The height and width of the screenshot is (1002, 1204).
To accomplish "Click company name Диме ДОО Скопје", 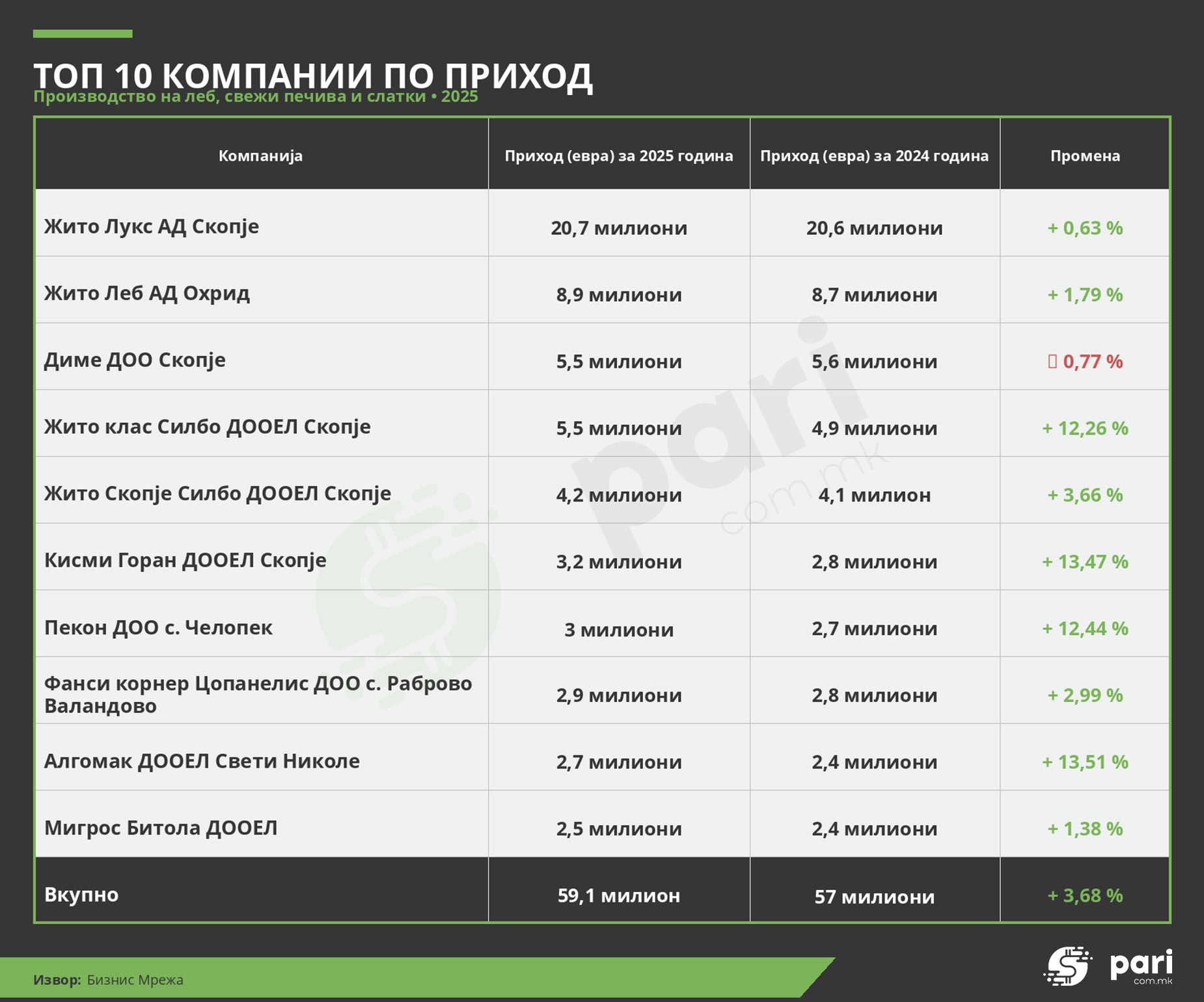I will pos(135,360).
